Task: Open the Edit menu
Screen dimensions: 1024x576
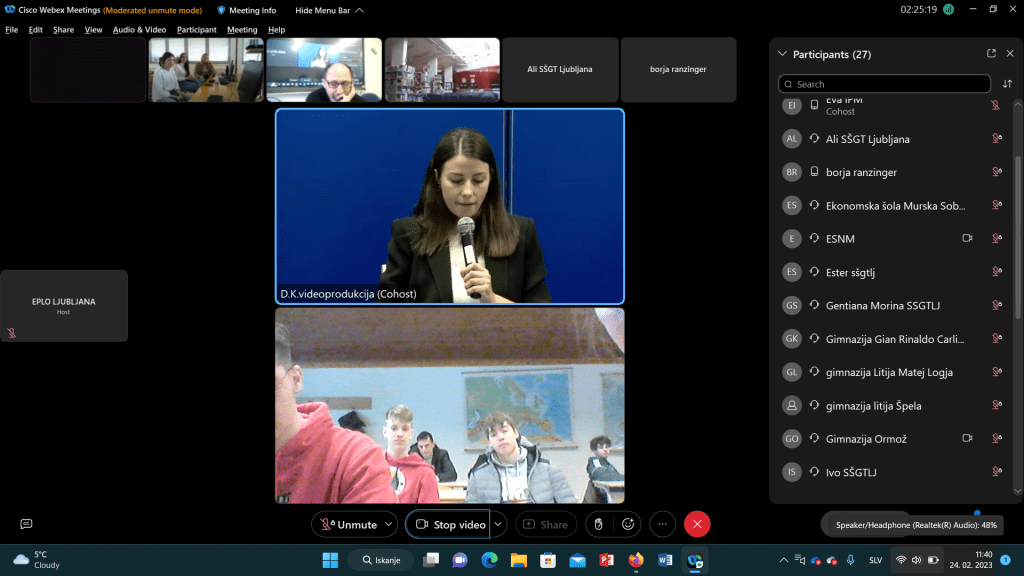Action: coord(35,29)
